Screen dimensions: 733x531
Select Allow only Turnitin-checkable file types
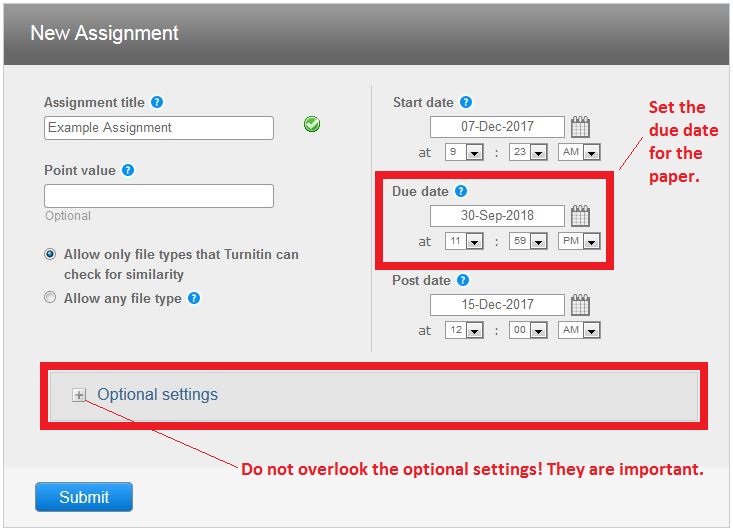click(50, 255)
